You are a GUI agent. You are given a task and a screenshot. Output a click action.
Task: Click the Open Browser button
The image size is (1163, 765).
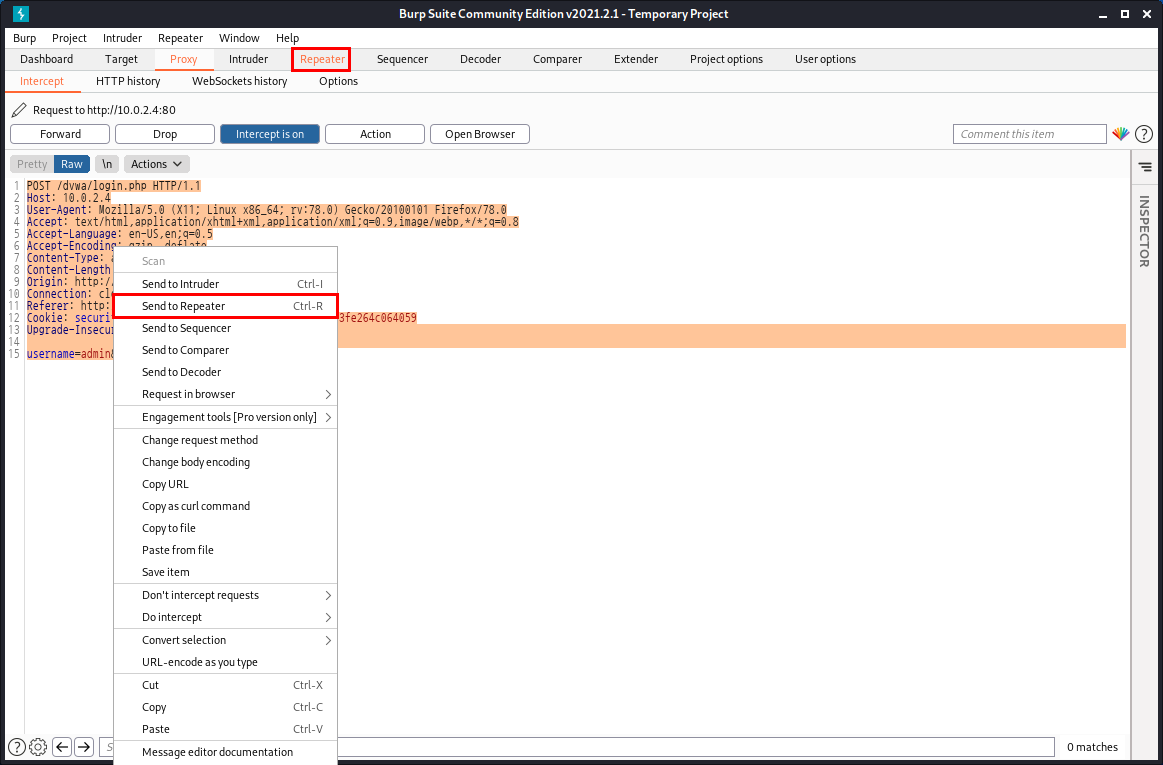480,134
